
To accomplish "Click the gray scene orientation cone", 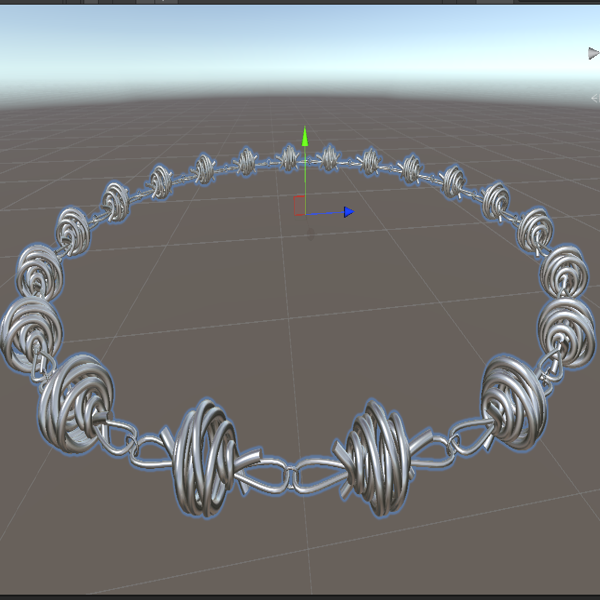I will pos(593,54).
